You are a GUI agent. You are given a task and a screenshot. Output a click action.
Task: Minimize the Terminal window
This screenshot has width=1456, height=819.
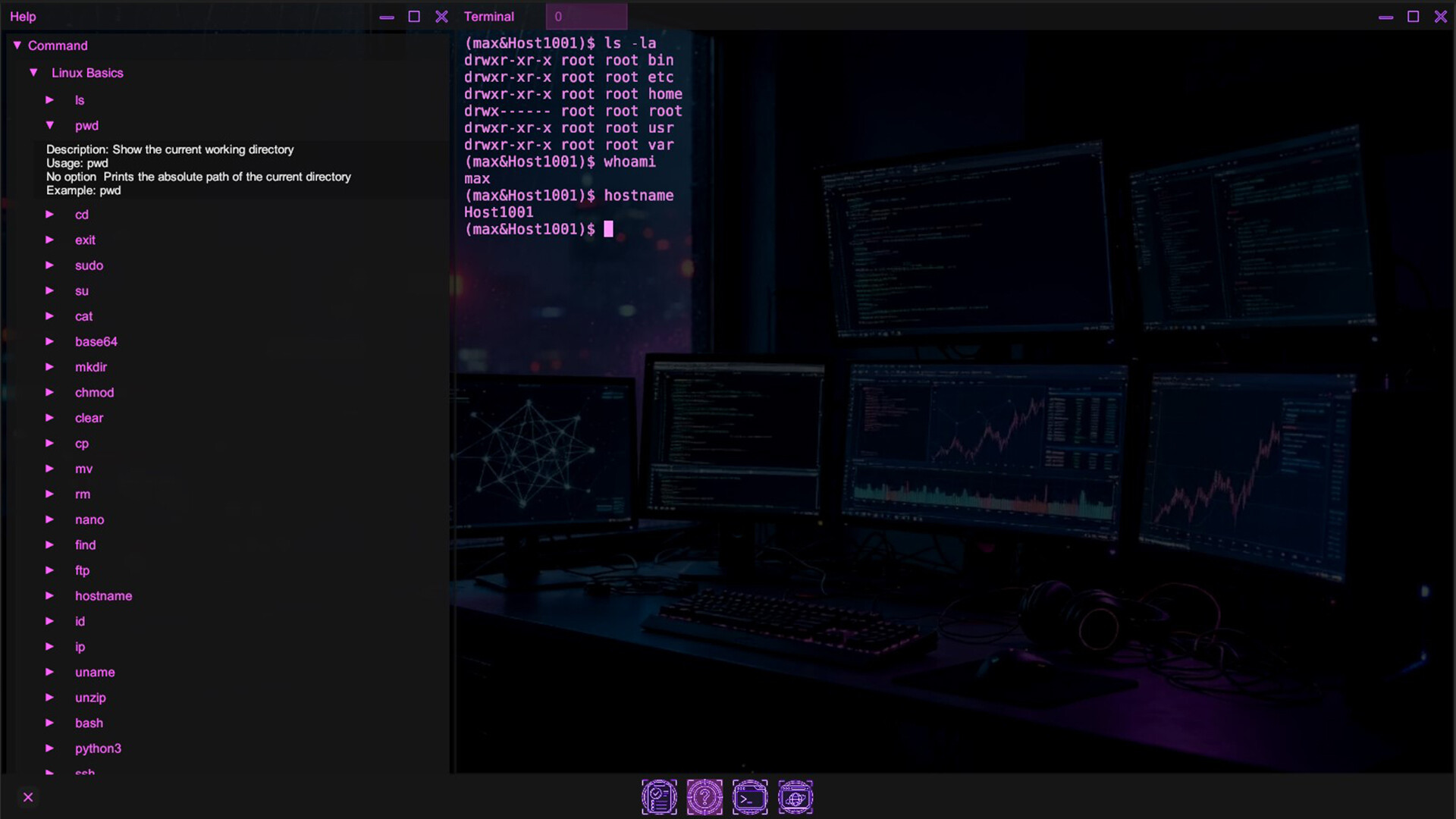click(x=1385, y=17)
